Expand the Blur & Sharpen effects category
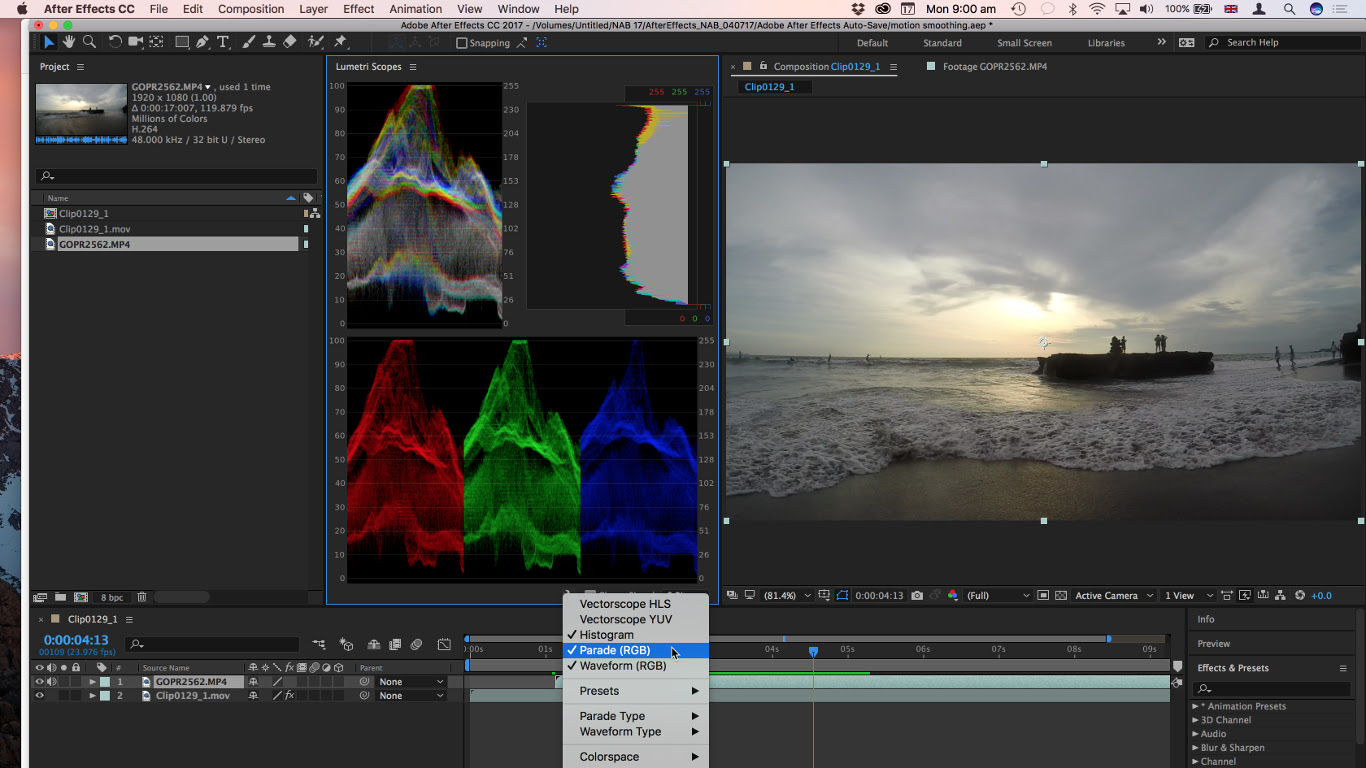Screen dimensions: 1366x768 tap(1195, 748)
